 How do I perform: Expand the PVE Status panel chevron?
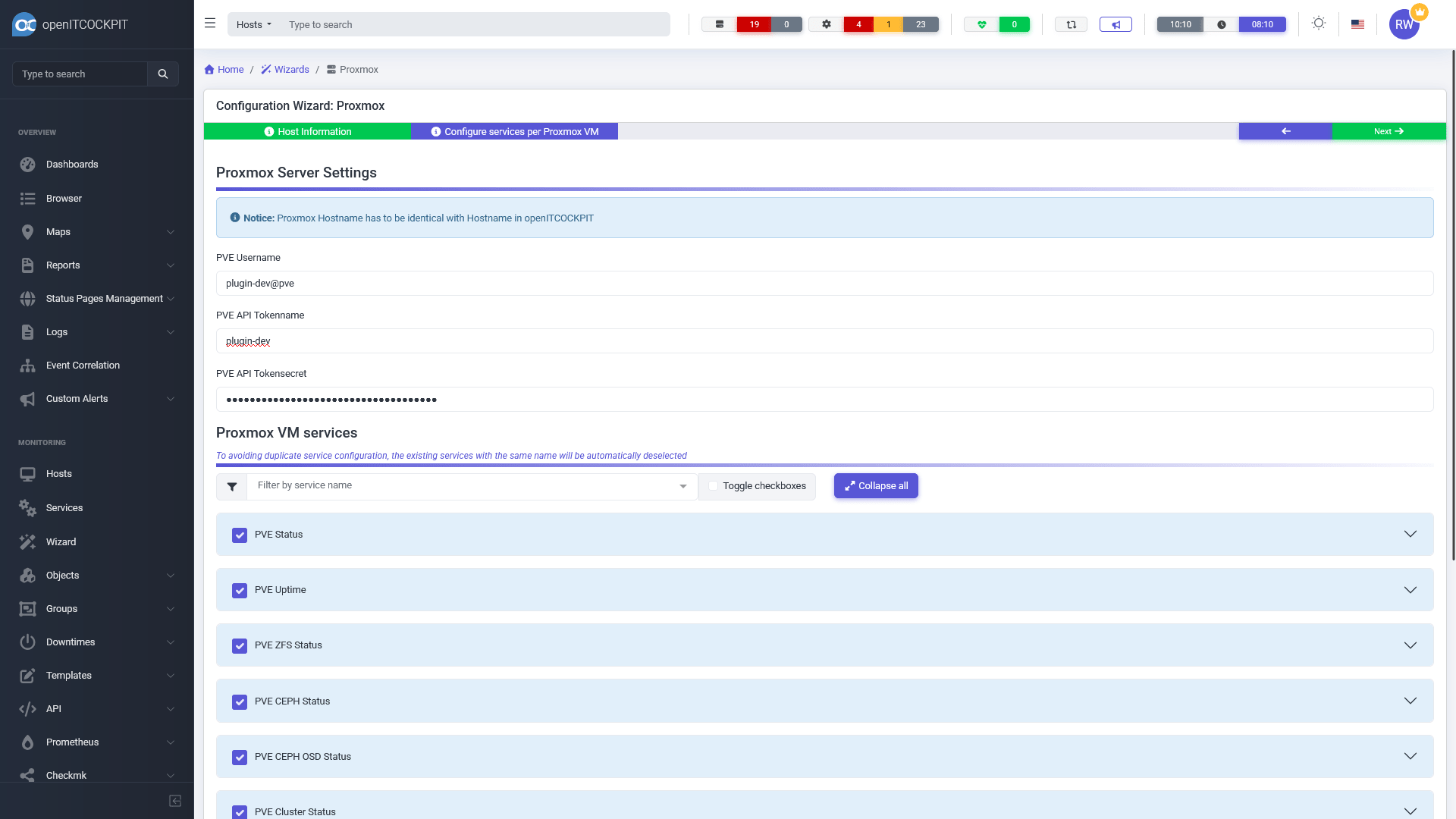1410,534
